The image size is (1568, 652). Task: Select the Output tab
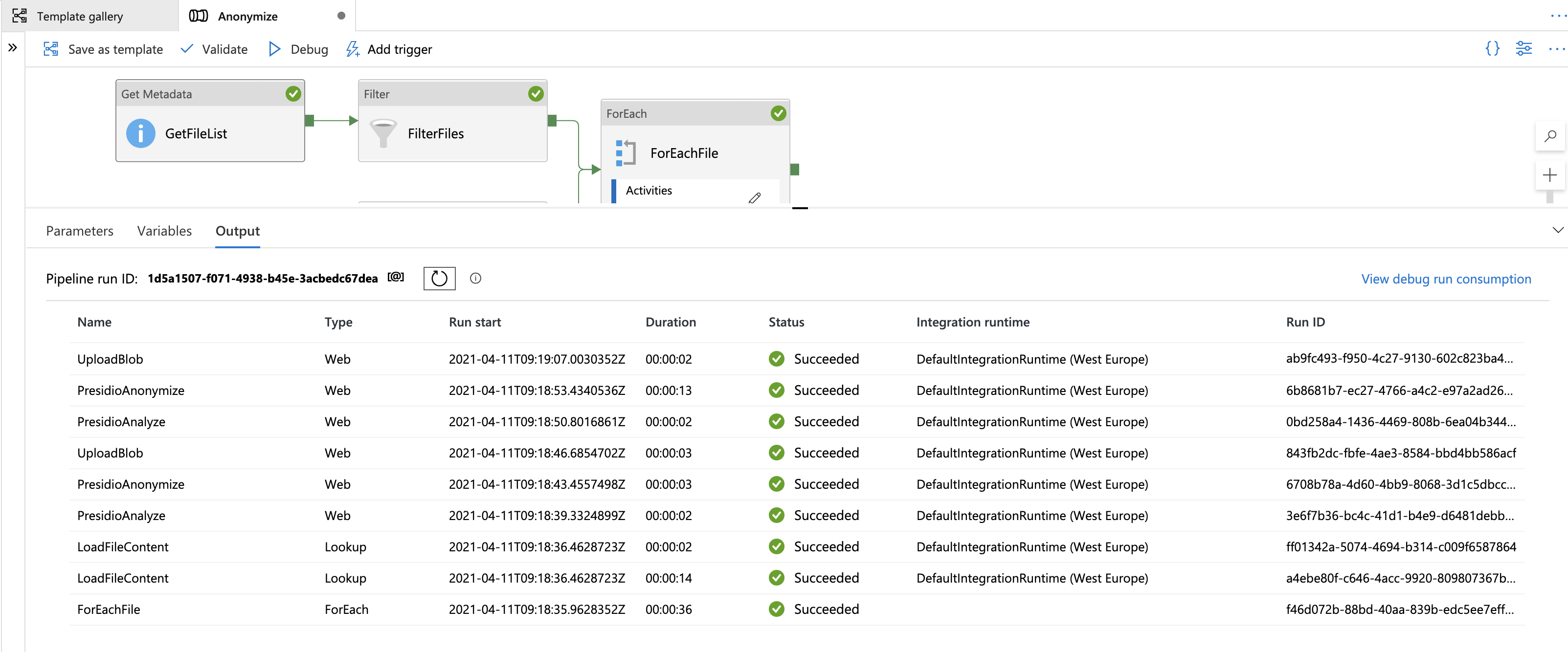pos(237,231)
